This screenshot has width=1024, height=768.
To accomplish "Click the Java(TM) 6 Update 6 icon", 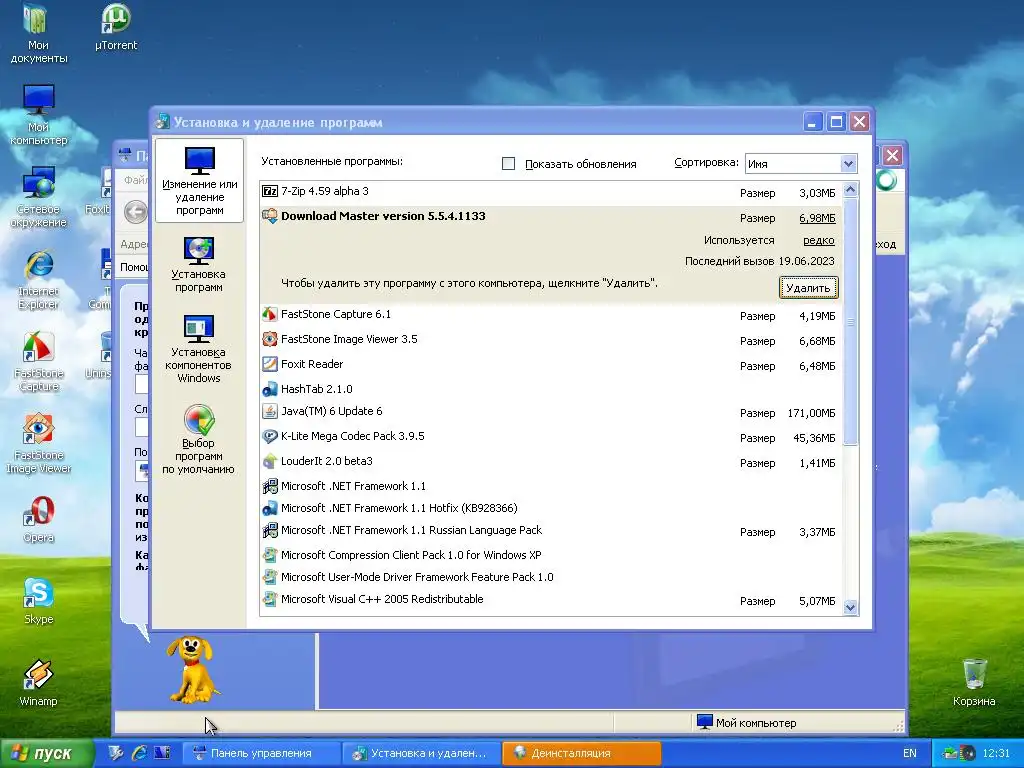I will coord(270,411).
